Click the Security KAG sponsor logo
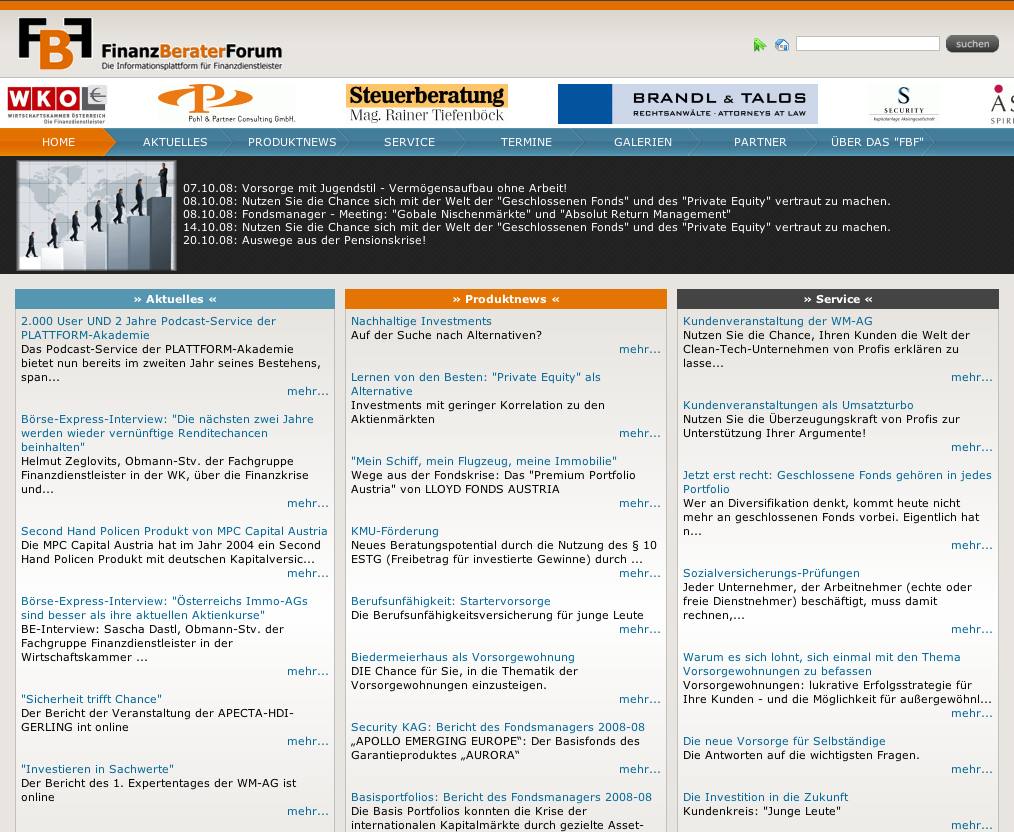 pyautogui.click(x=904, y=103)
